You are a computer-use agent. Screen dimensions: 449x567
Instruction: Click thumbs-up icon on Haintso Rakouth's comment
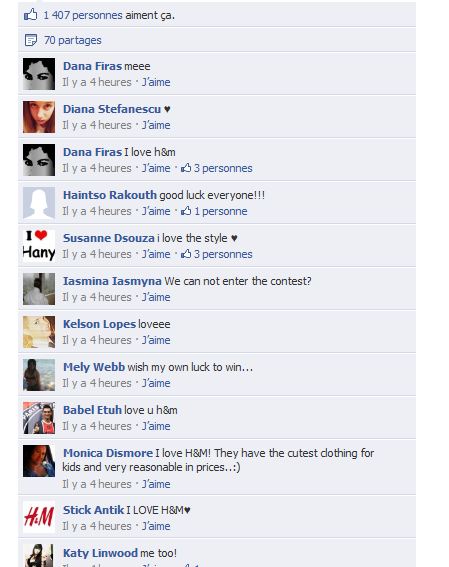(186, 211)
